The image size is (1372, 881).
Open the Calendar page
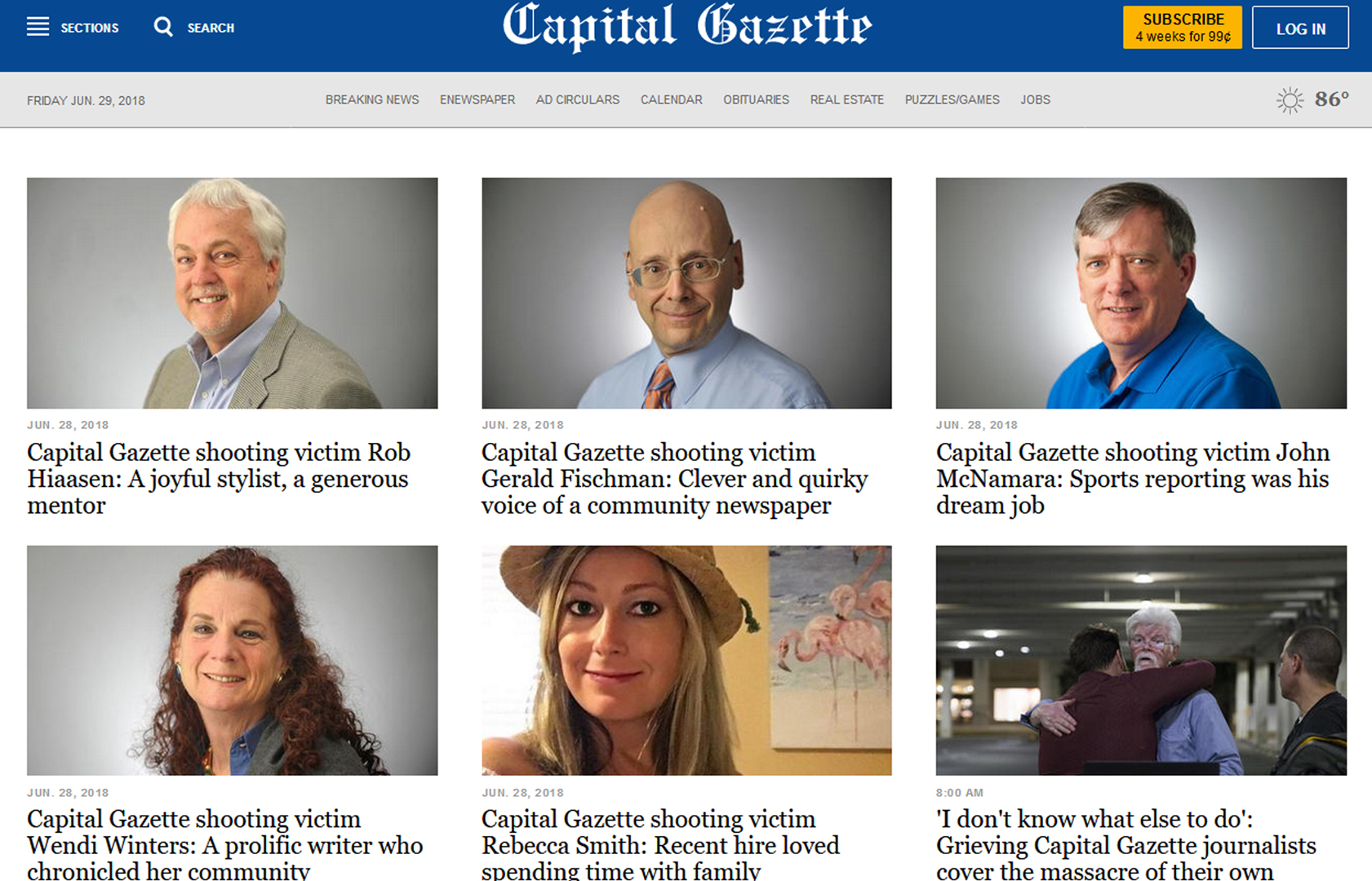(x=671, y=100)
